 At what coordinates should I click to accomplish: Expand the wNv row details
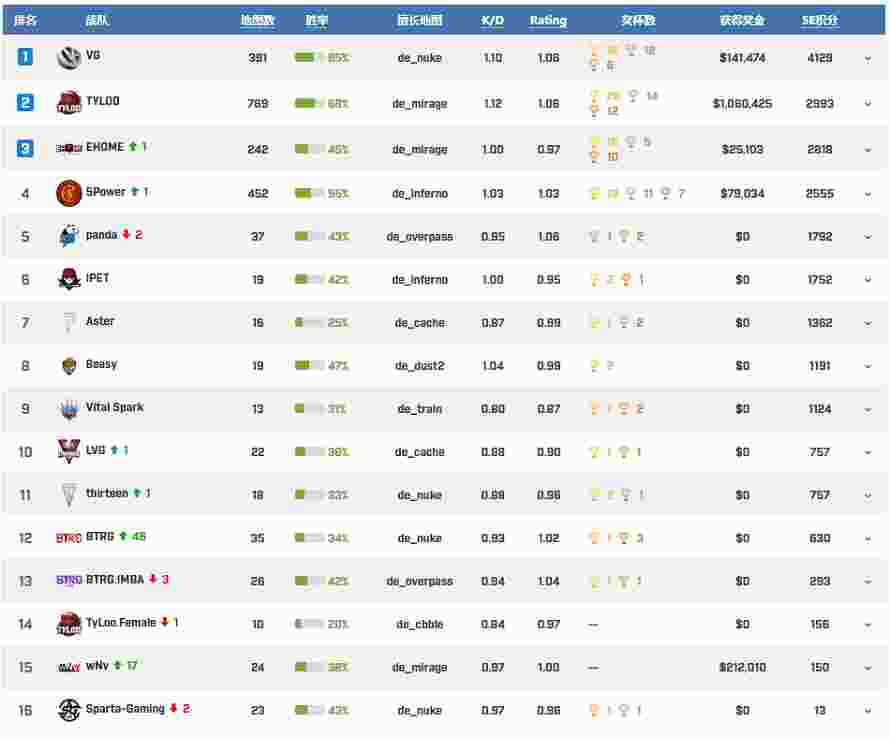(867, 668)
